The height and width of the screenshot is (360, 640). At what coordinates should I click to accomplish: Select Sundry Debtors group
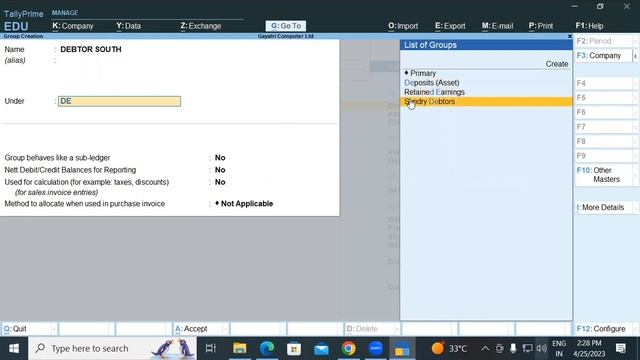[x=486, y=101]
